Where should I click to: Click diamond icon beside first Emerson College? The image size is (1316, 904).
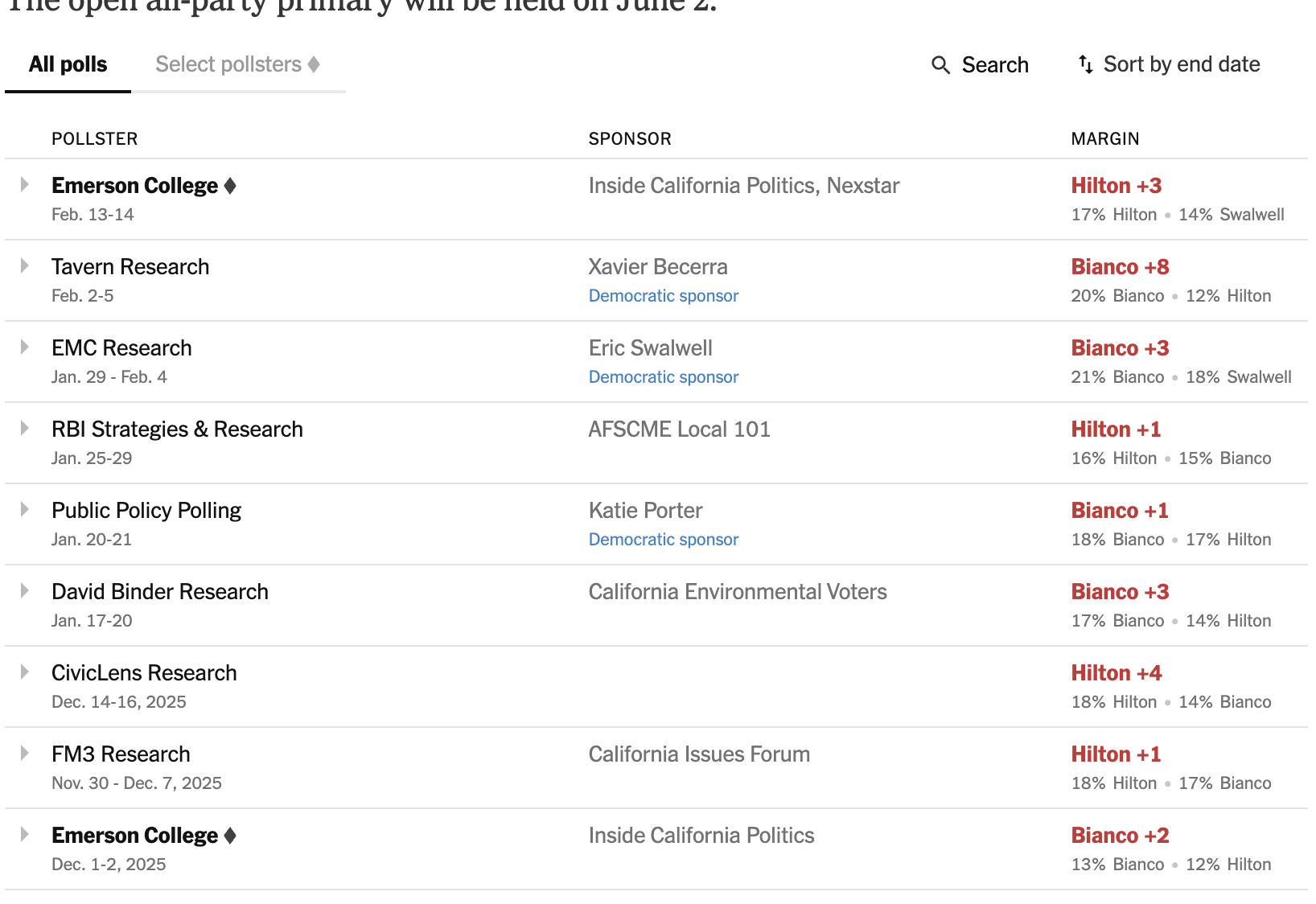point(230,186)
